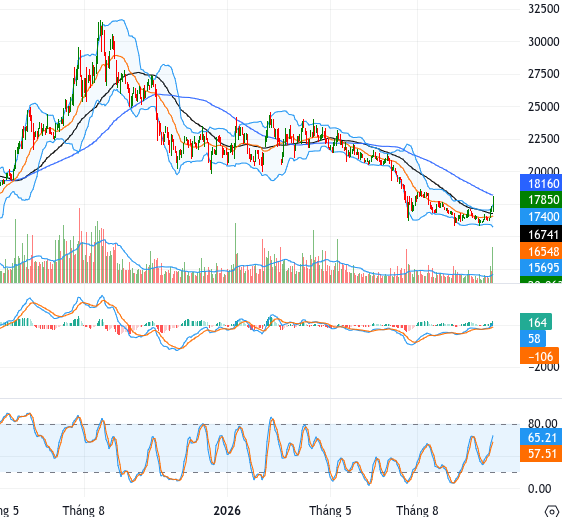The image size is (562, 517).
Task: Click the 0.00 stochastic scale value
Action: [x=539, y=488]
